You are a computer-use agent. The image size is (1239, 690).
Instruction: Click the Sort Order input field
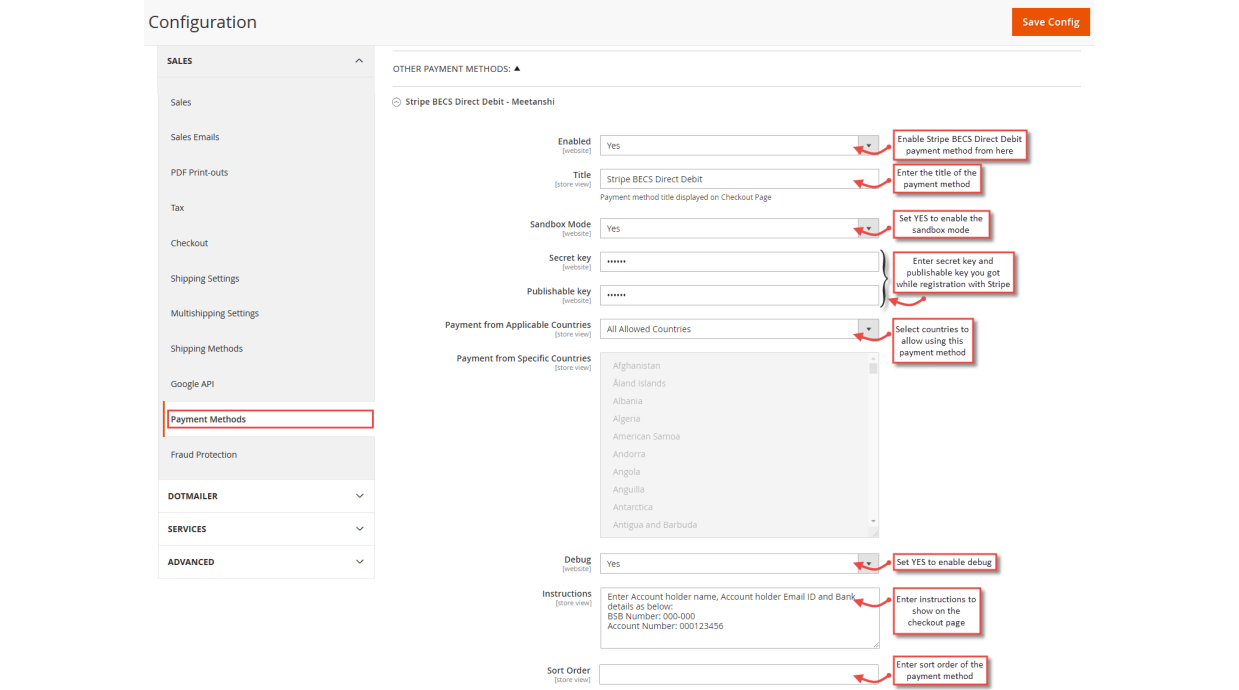[x=739, y=674]
